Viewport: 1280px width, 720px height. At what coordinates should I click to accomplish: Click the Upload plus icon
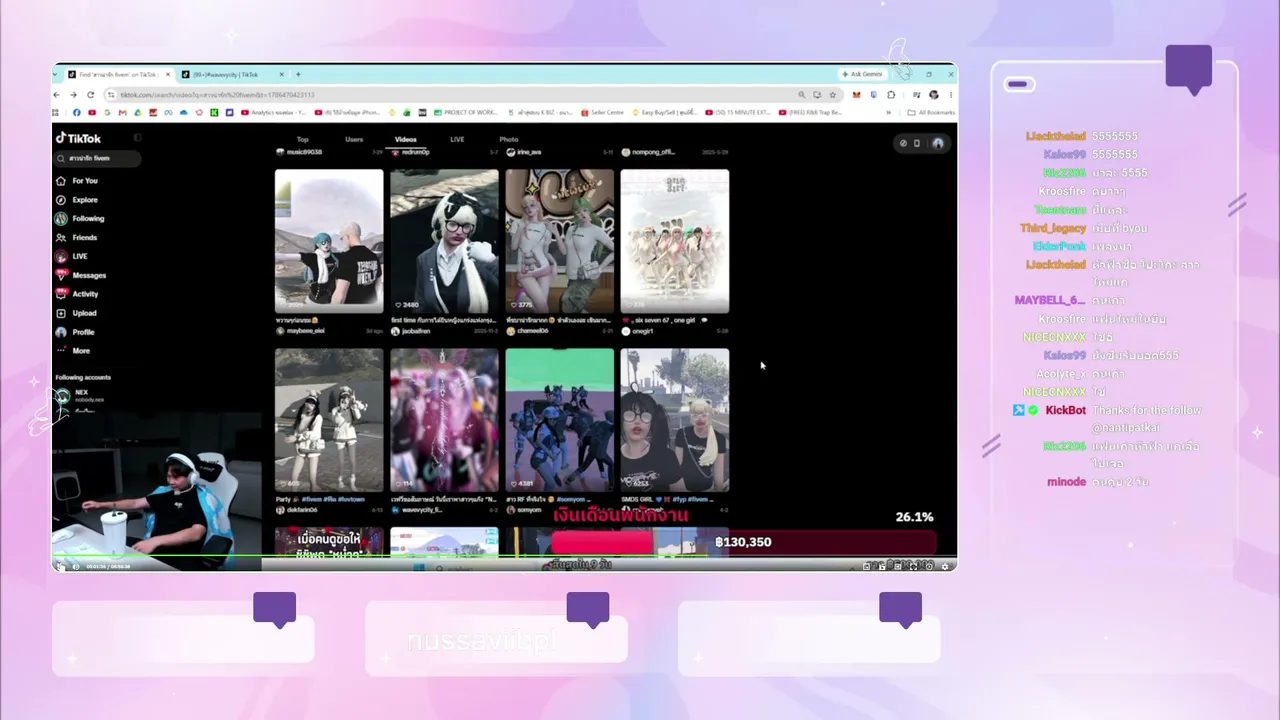click(x=61, y=313)
